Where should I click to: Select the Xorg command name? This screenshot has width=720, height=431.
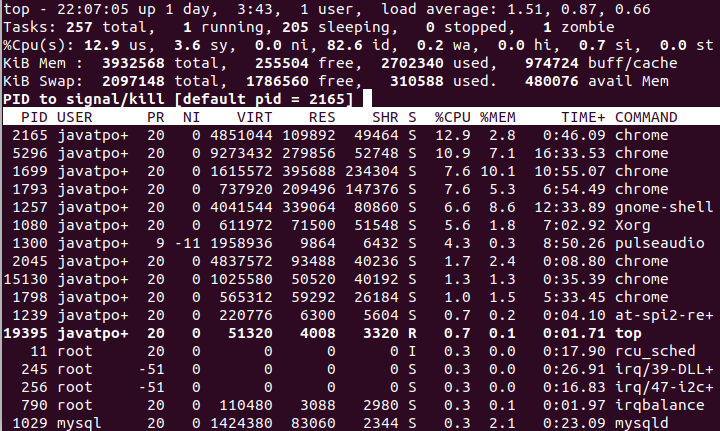[x=632, y=225]
